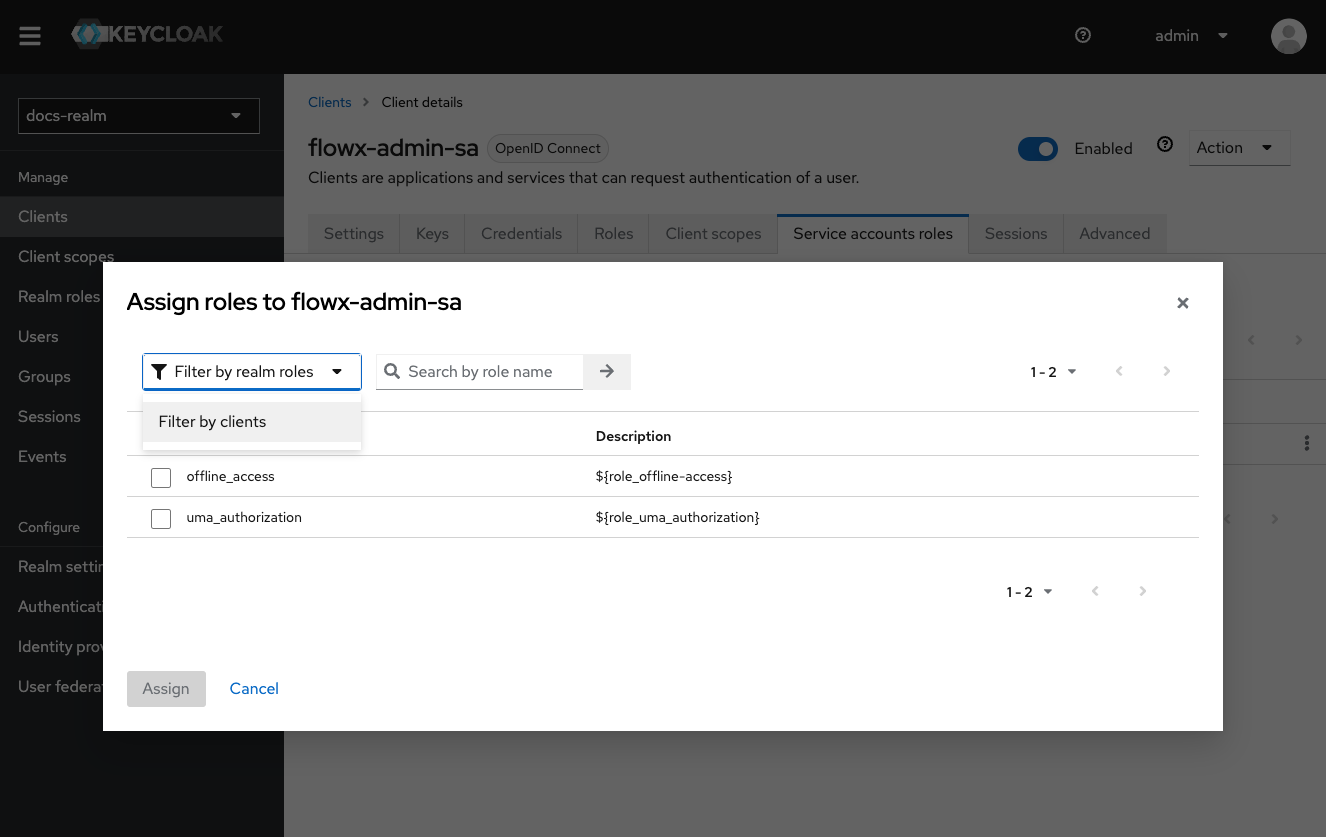This screenshot has height=837, width=1326.
Task: Check the uma_authorization role checkbox
Action: tap(161, 519)
